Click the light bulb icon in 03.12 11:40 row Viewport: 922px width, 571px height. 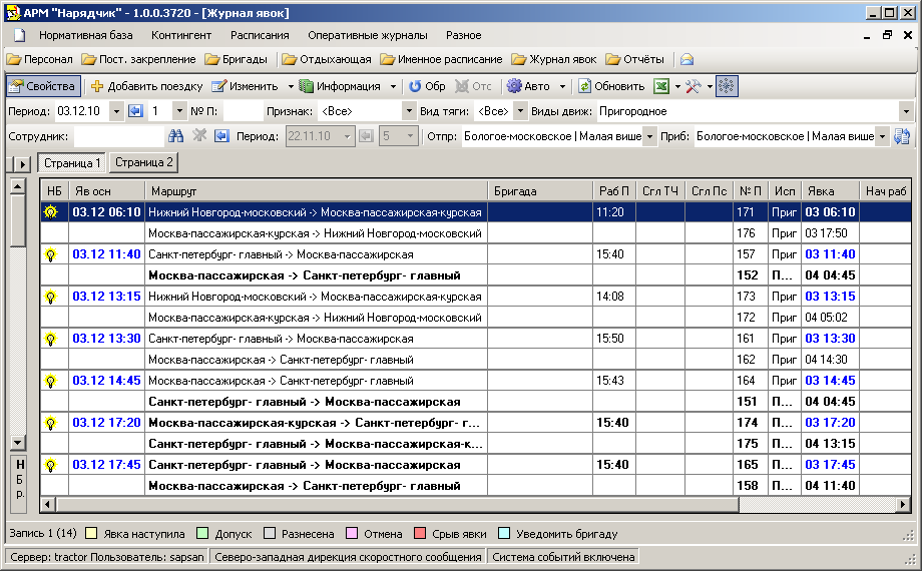[50, 255]
